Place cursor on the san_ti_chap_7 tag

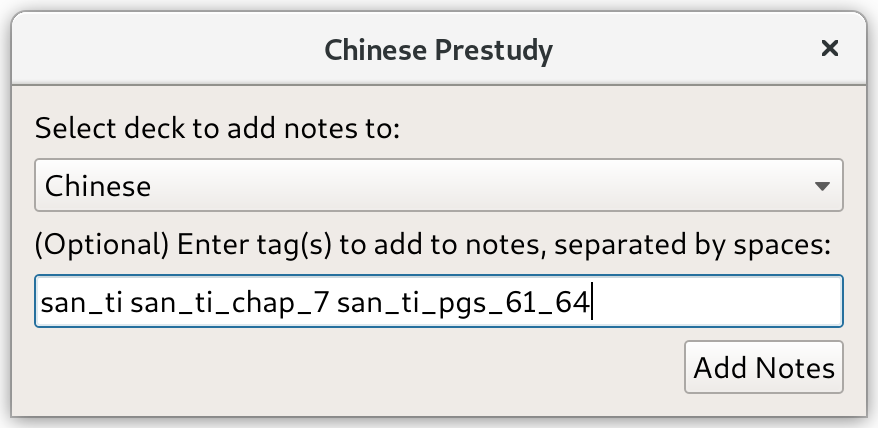pos(229,303)
